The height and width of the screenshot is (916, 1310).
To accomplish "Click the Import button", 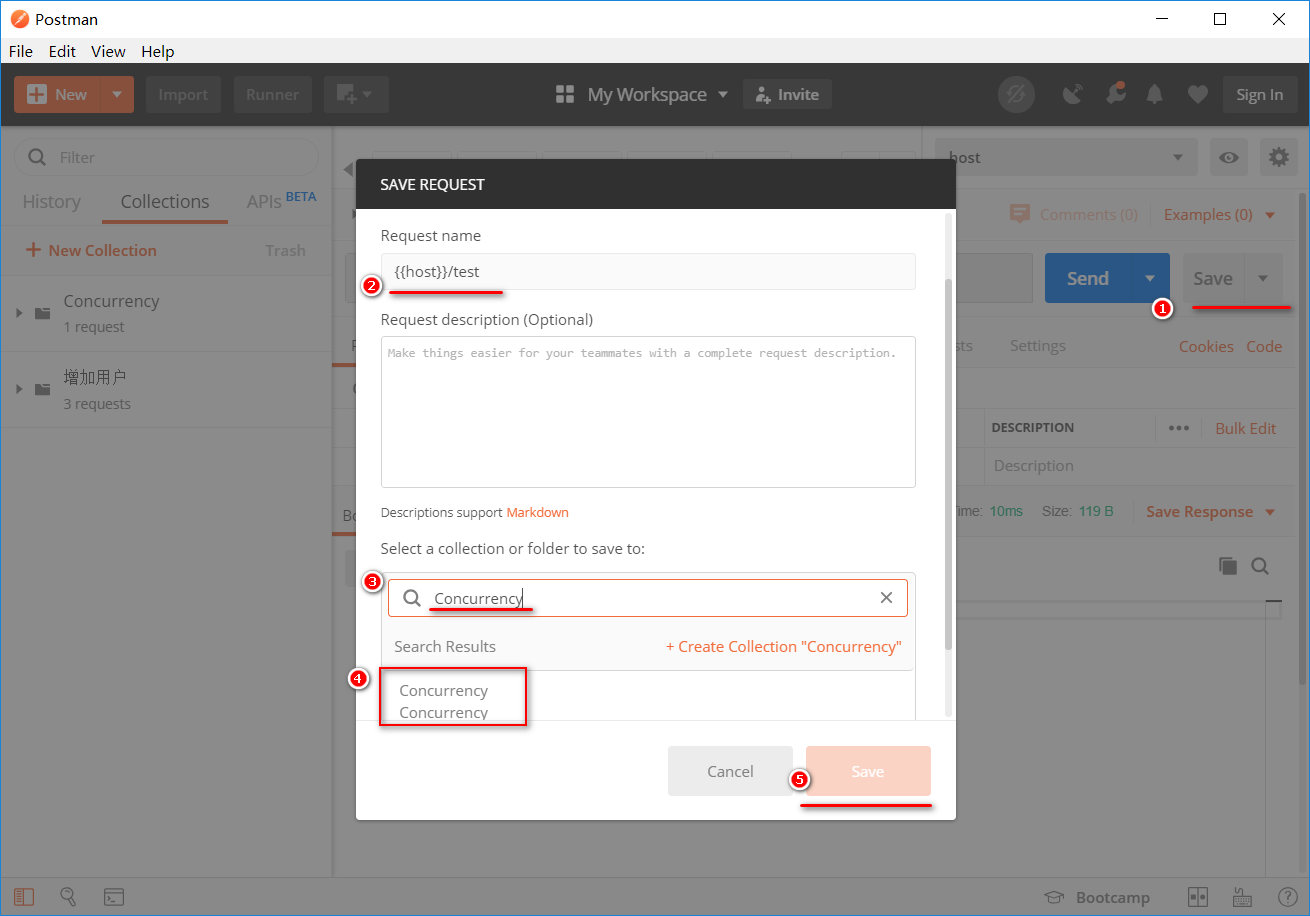I will 183,94.
